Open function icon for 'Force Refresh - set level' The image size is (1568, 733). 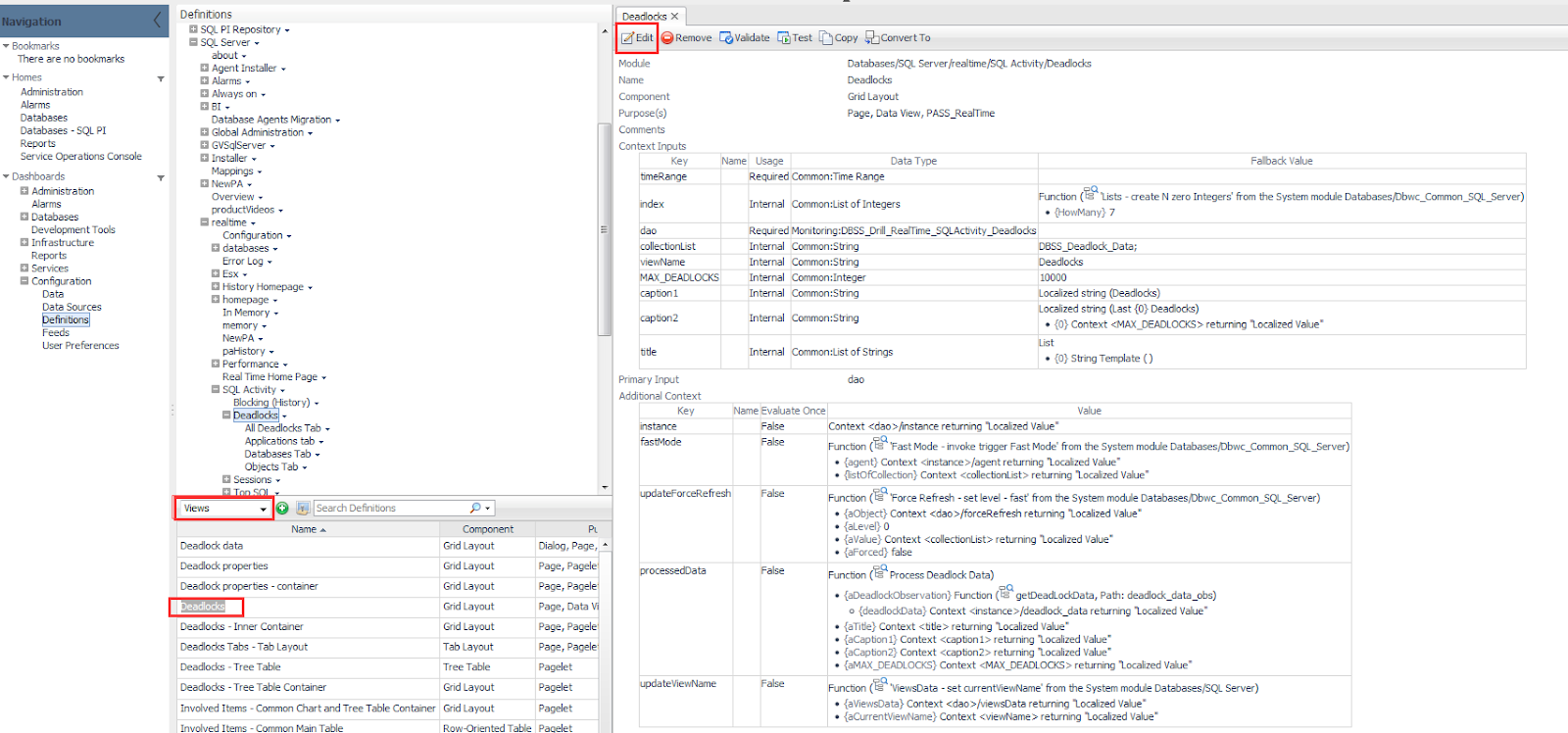[x=879, y=495]
